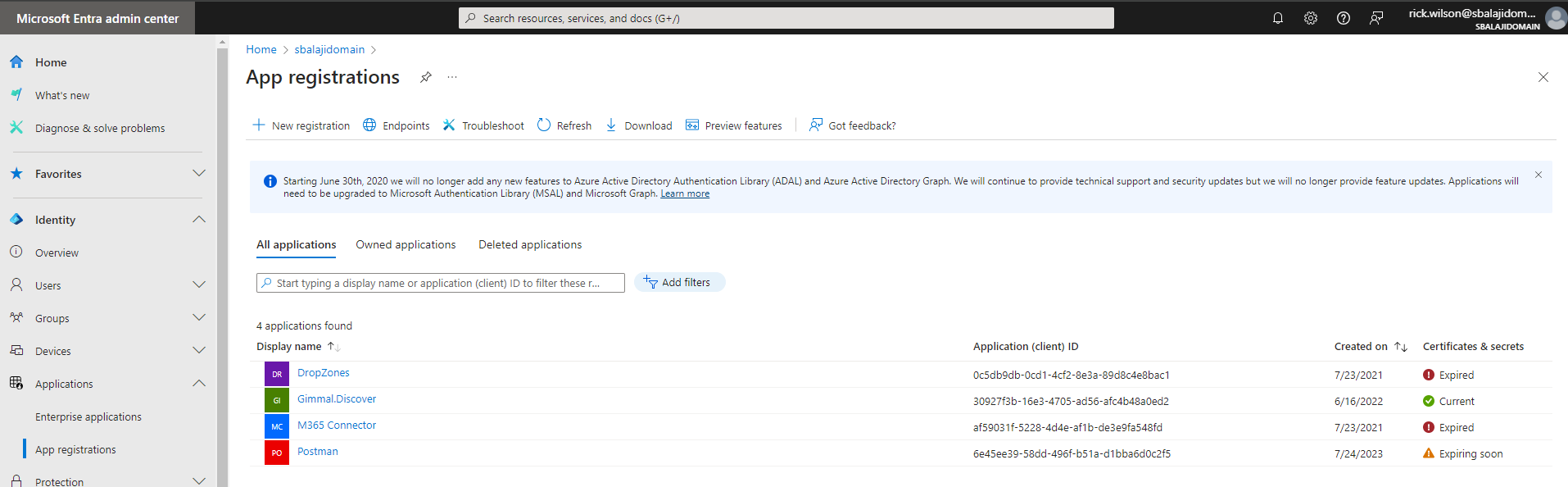1568x487 pixels.
Task: Open the Gimmal.Discover application link
Action: [337, 399]
